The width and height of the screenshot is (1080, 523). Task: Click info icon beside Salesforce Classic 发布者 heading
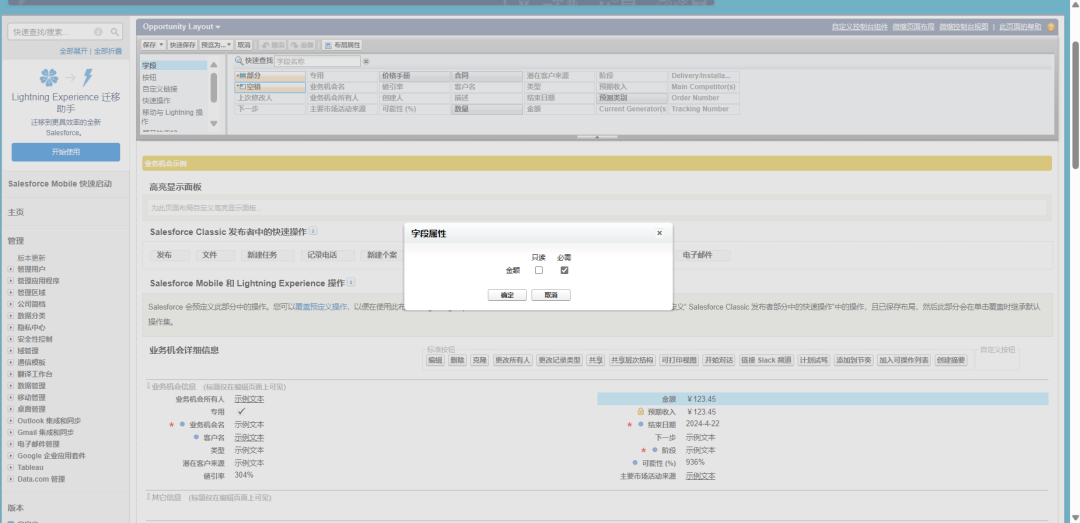[313, 232]
